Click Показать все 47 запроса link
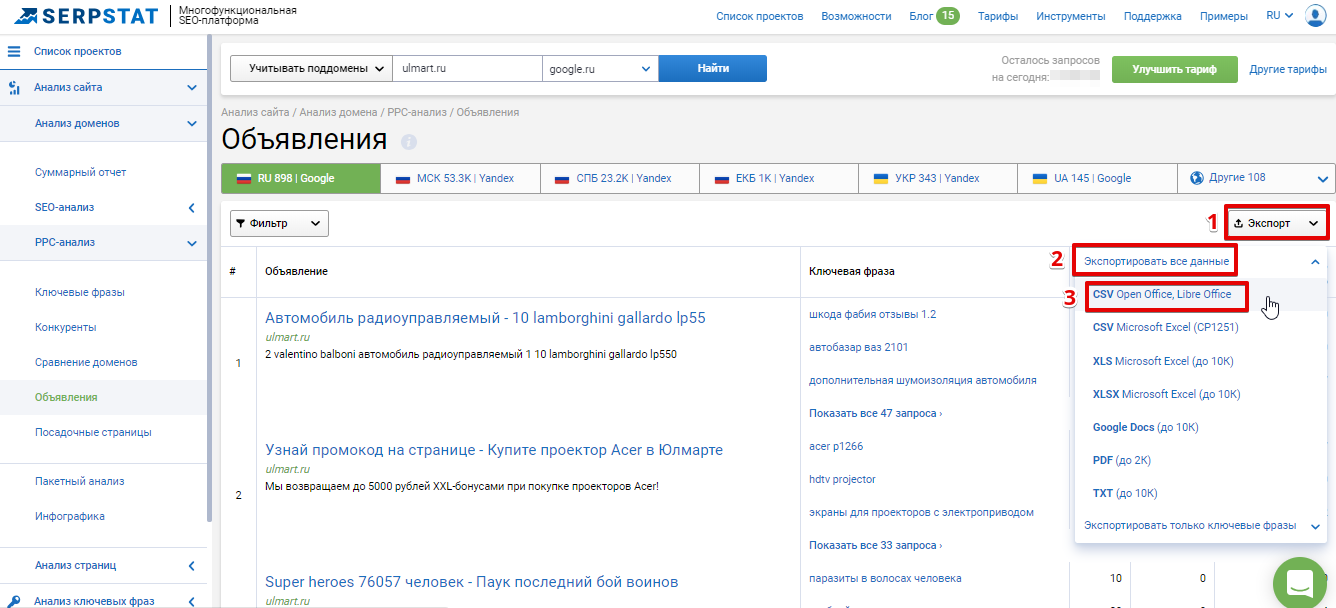The height and width of the screenshot is (608, 1336). [875, 414]
